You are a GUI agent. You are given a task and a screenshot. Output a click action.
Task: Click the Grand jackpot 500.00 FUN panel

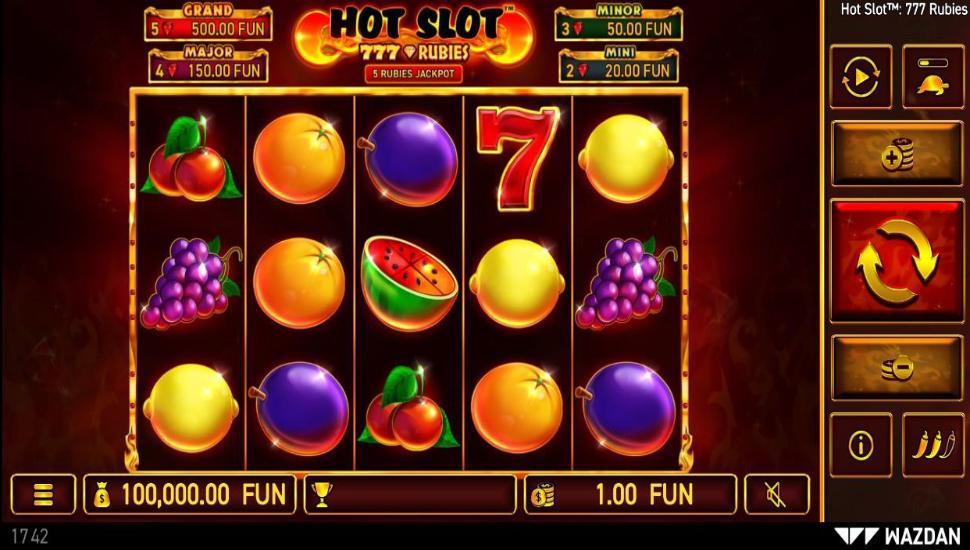208,24
